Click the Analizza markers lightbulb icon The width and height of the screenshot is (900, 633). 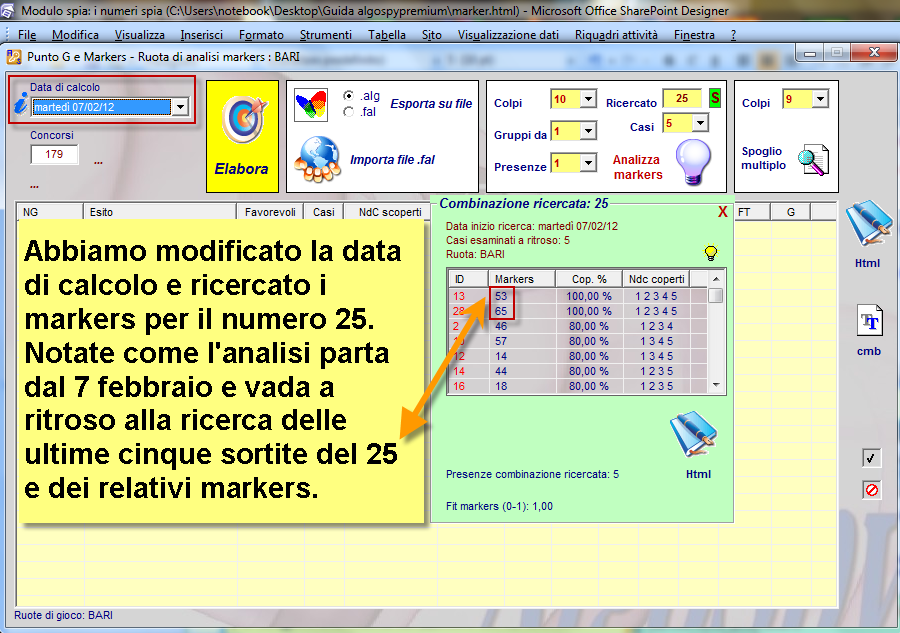(x=693, y=162)
